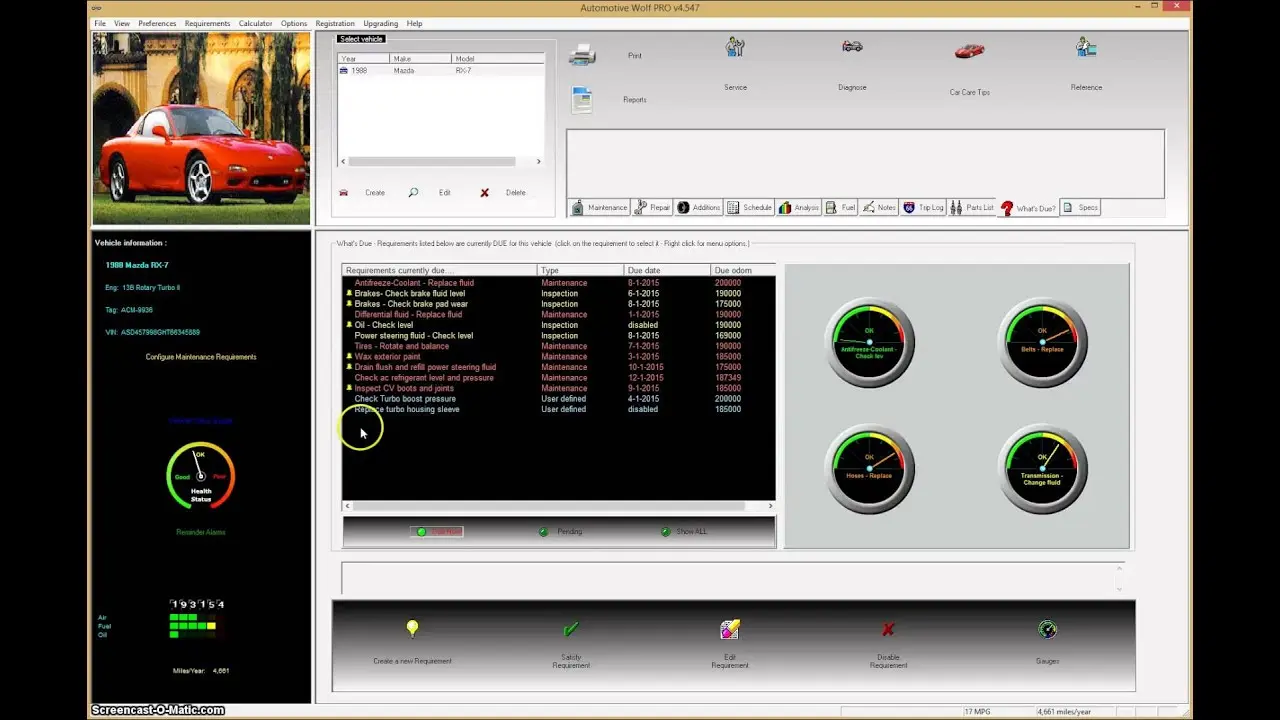Open the Gauges icon in bottom toolbar

click(1047, 629)
